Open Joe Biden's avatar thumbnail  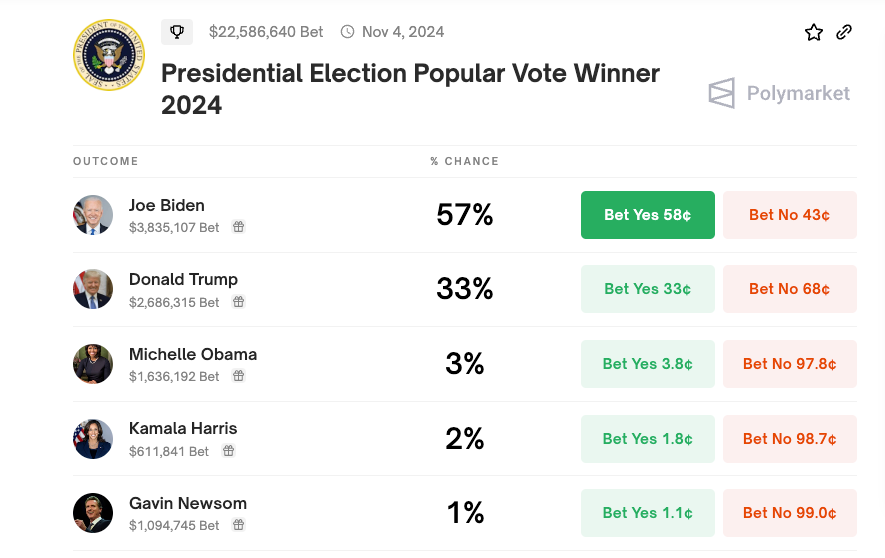[x=93, y=215]
